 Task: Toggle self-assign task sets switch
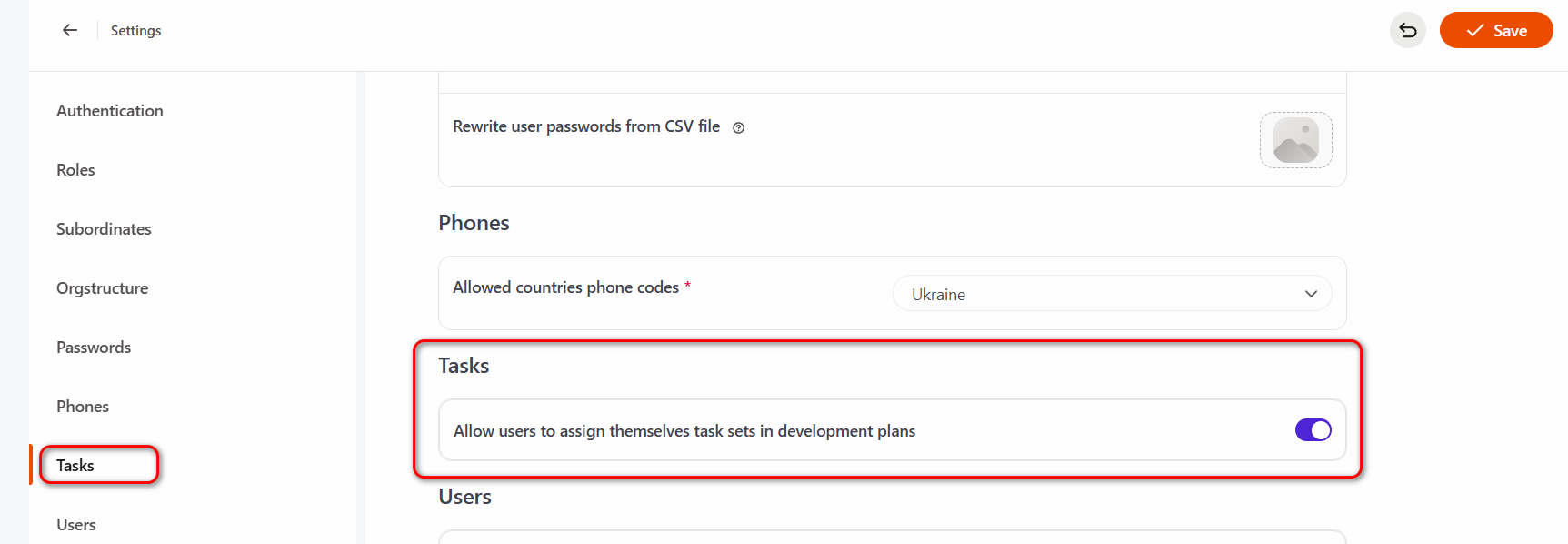(1313, 430)
